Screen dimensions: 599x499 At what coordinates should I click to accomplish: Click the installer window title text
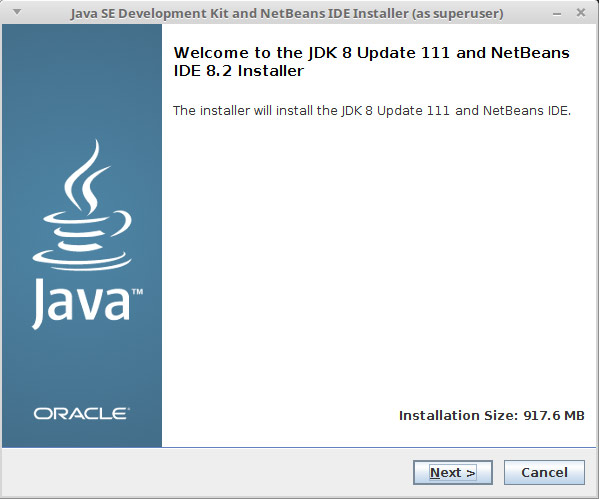tap(287, 14)
